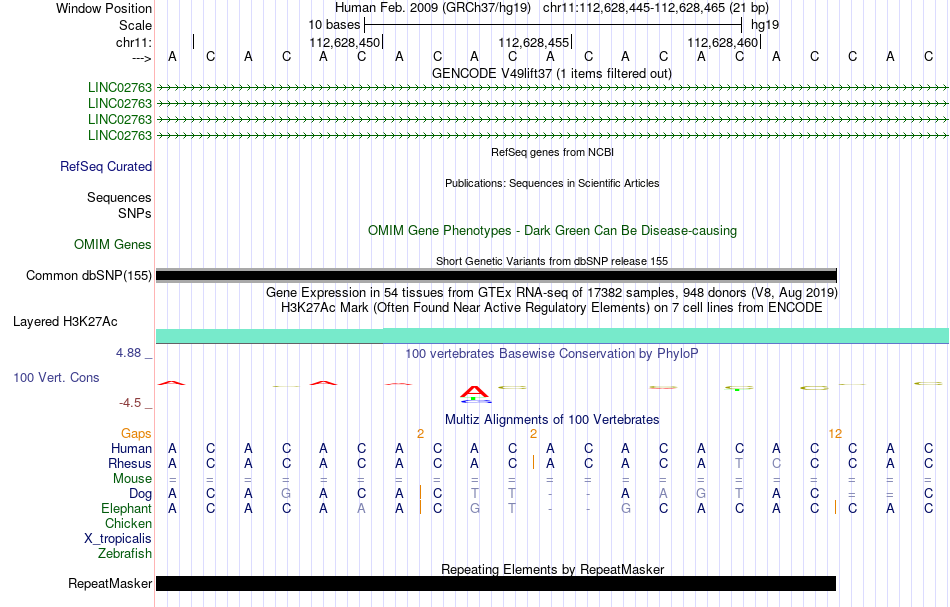950x607 pixels.
Task: Open the Multiz Alignments of 100 Vertebrates title
Action: 552,419
